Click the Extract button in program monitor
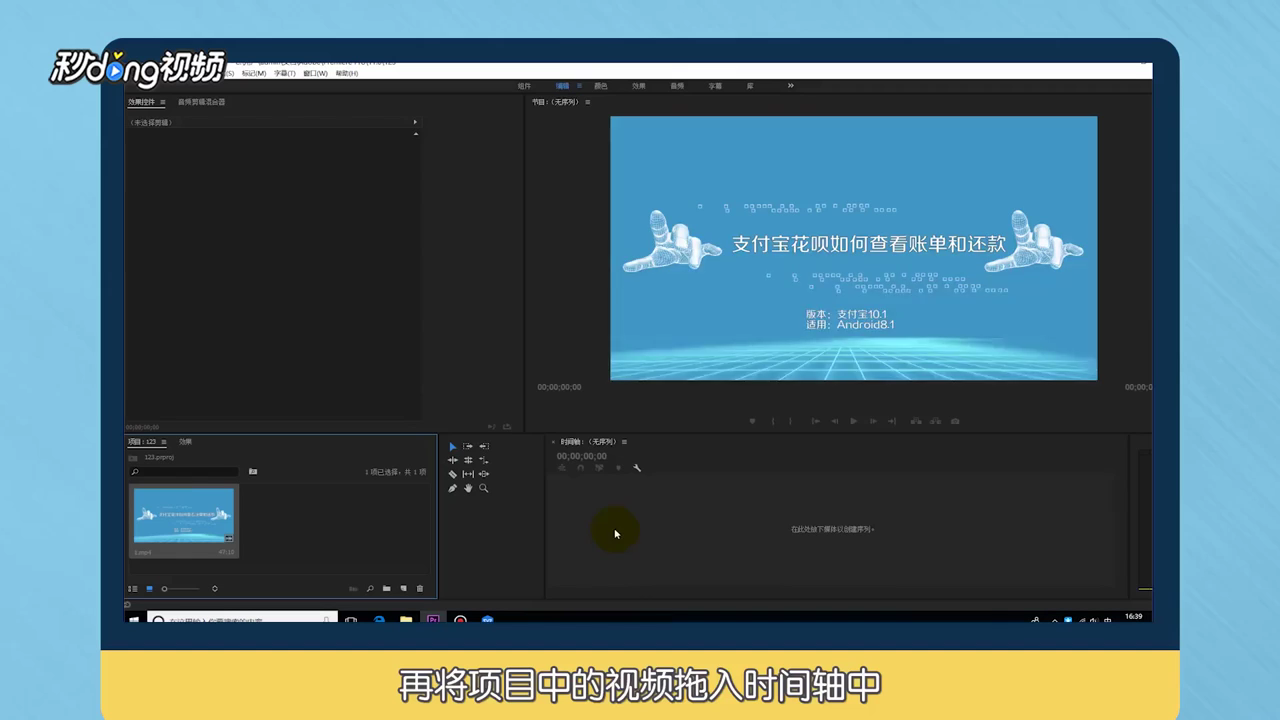Viewport: 1280px width, 720px height. click(935, 421)
